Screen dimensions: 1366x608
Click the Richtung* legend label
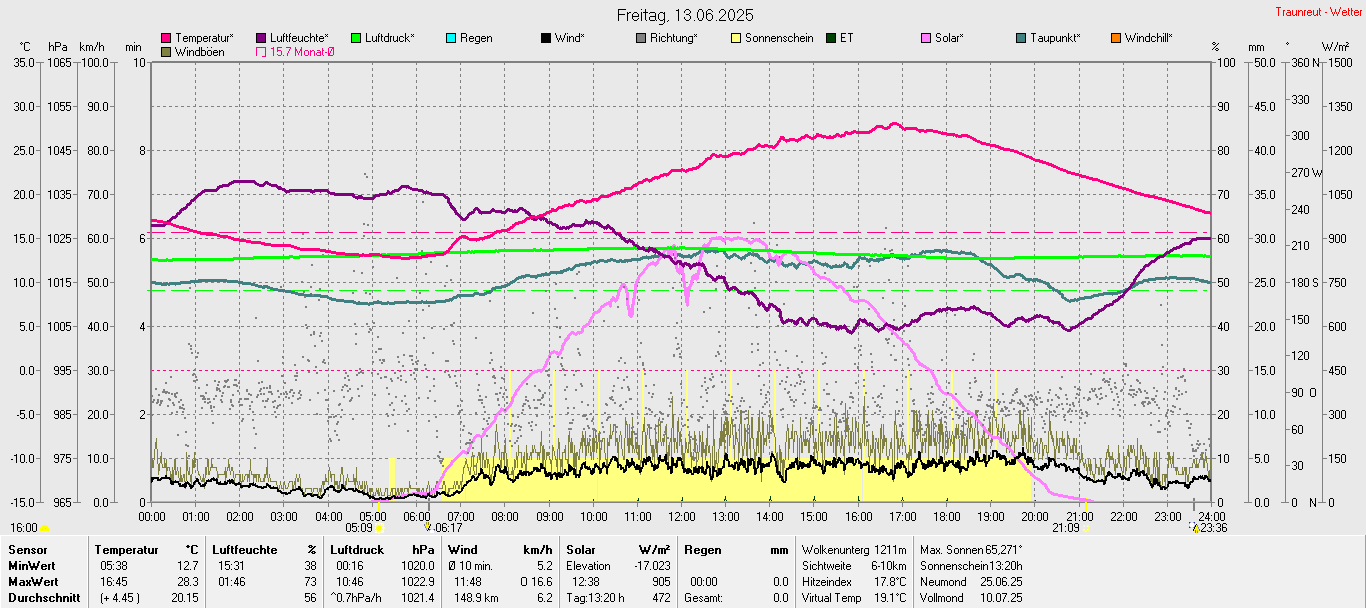click(674, 38)
